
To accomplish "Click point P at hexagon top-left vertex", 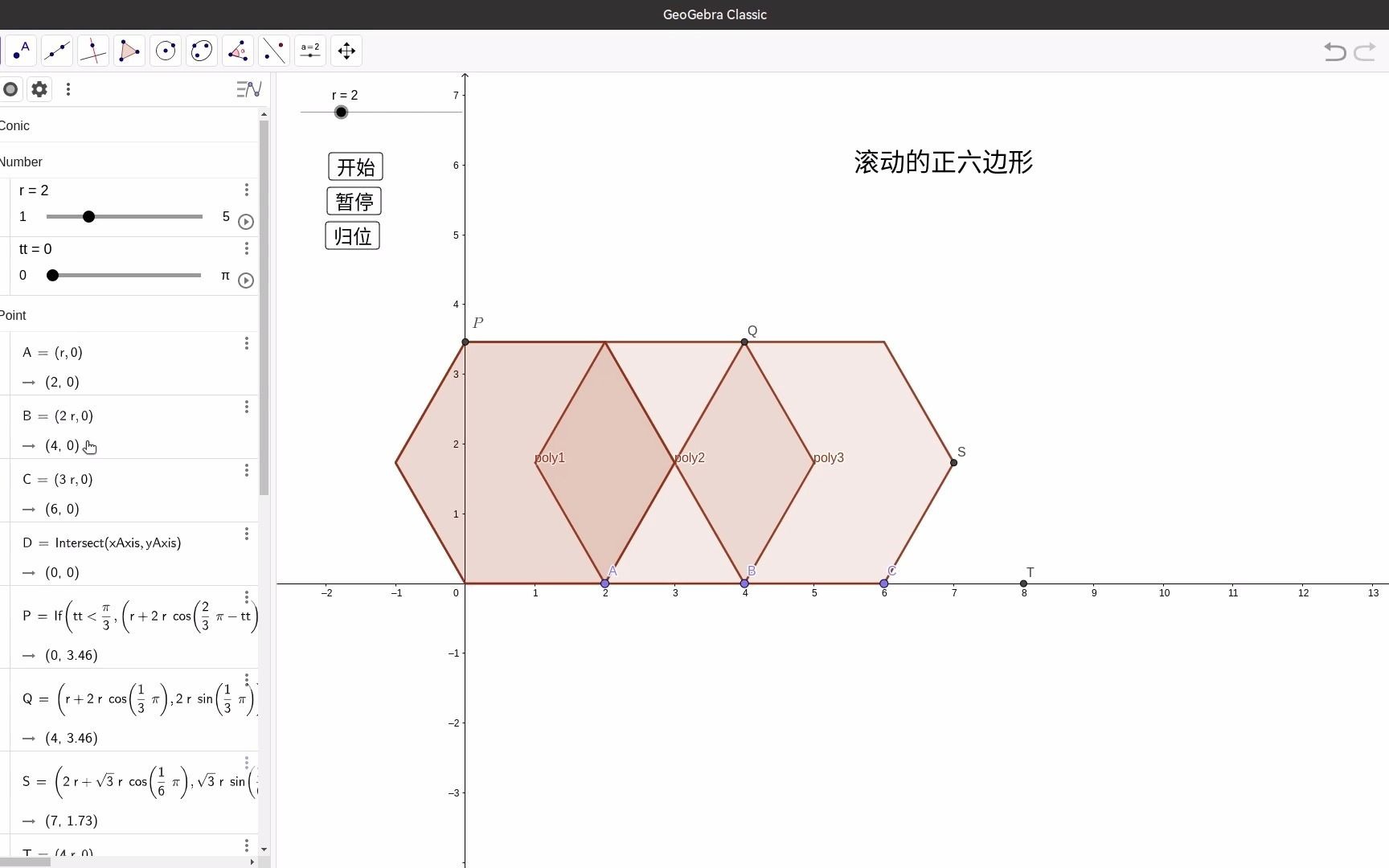I will pyautogui.click(x=465, y=342).
